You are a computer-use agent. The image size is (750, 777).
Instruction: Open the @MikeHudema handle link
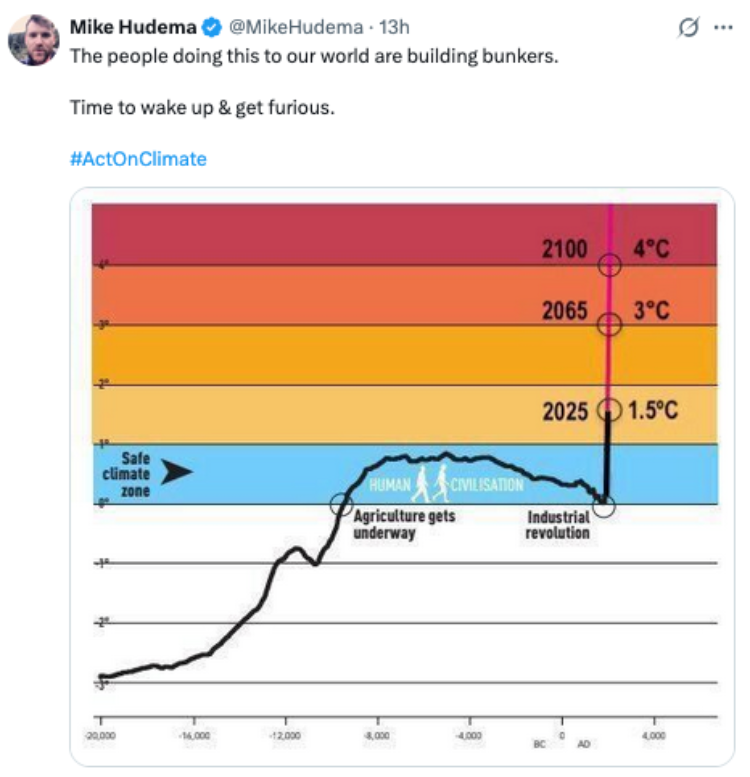(x=296, y=27)
